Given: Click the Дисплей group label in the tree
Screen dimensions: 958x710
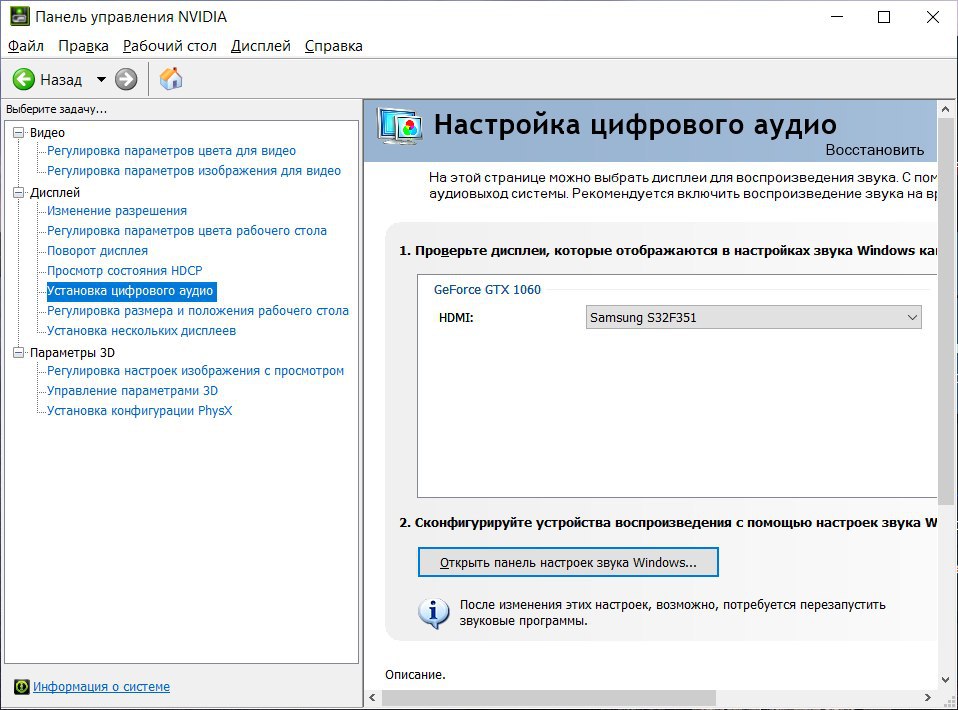Looking at the screenshot, I should [55, 193].
